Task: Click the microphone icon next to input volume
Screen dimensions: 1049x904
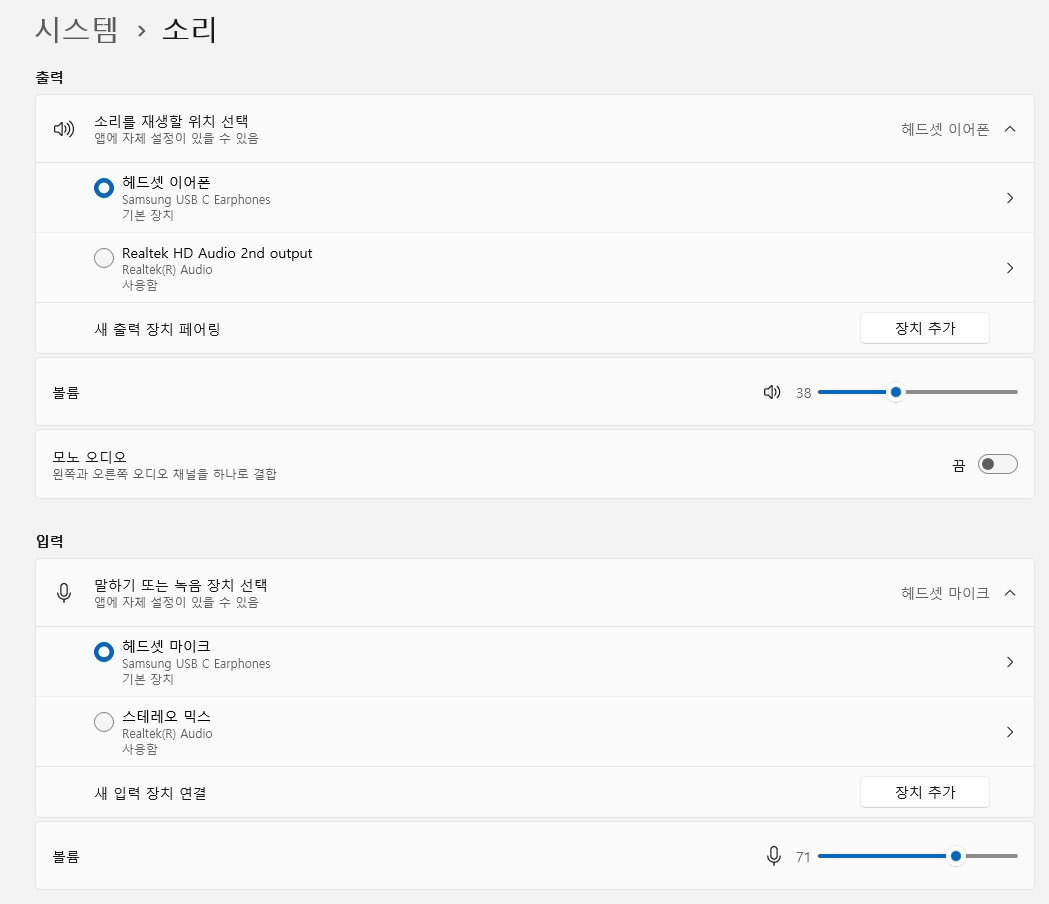Action: pos(773,856)
